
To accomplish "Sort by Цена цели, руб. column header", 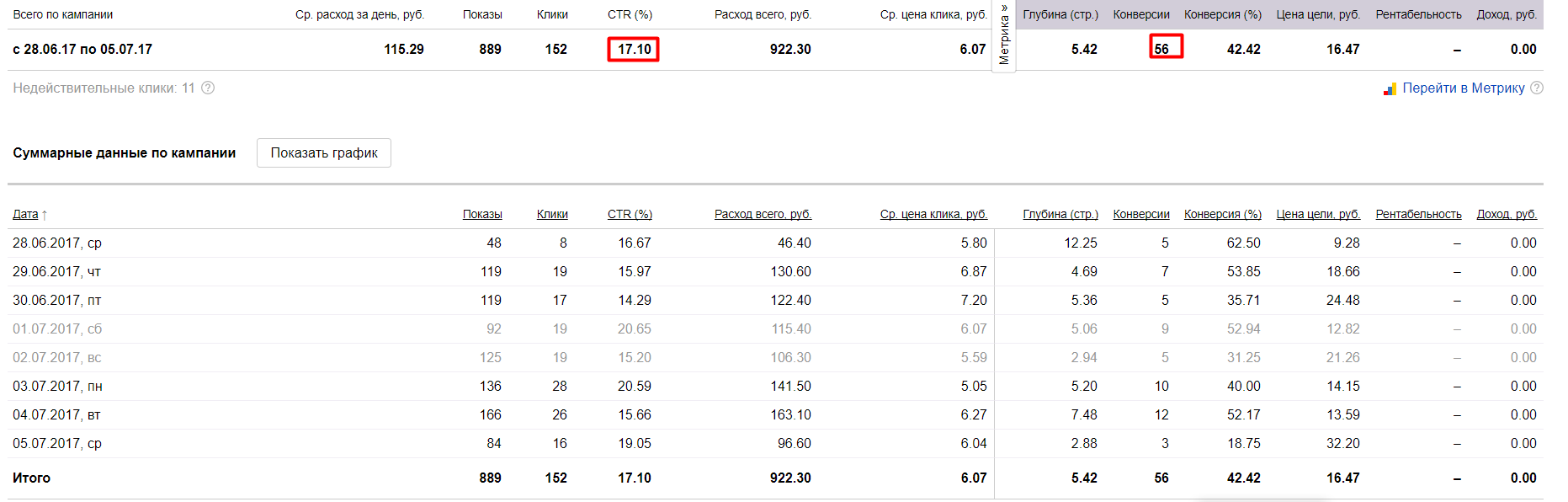I will (1318, 214).
